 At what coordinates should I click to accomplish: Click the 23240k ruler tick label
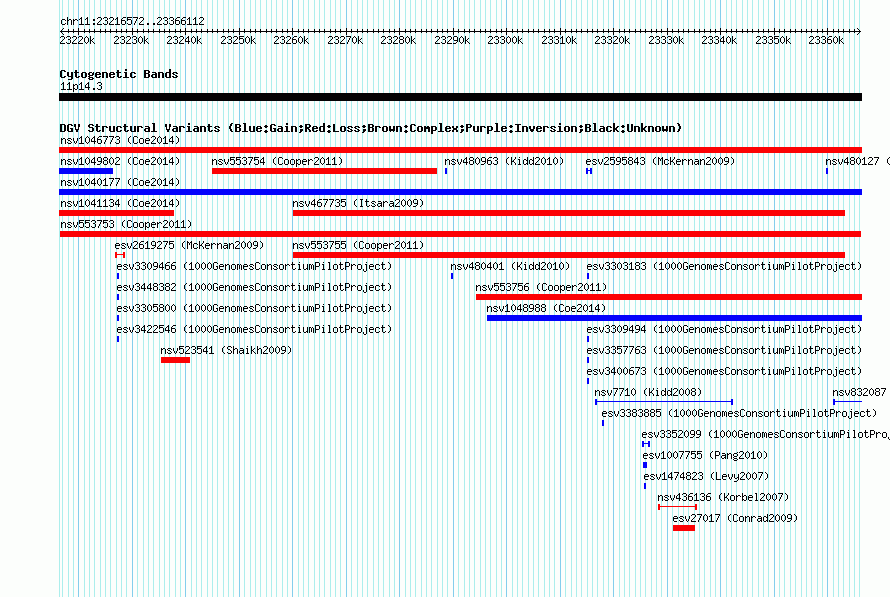[184, 40]
